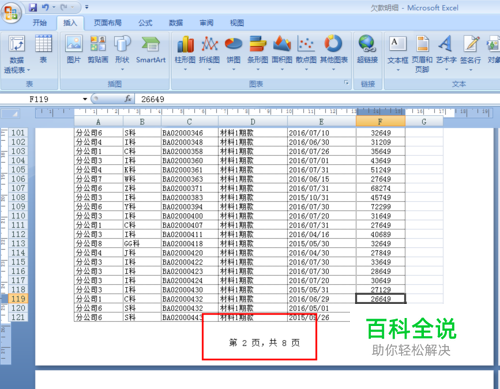Screen dimensions: 500x389
Task: Switch to the 插入 tab
Action: [x=70, y=23]
